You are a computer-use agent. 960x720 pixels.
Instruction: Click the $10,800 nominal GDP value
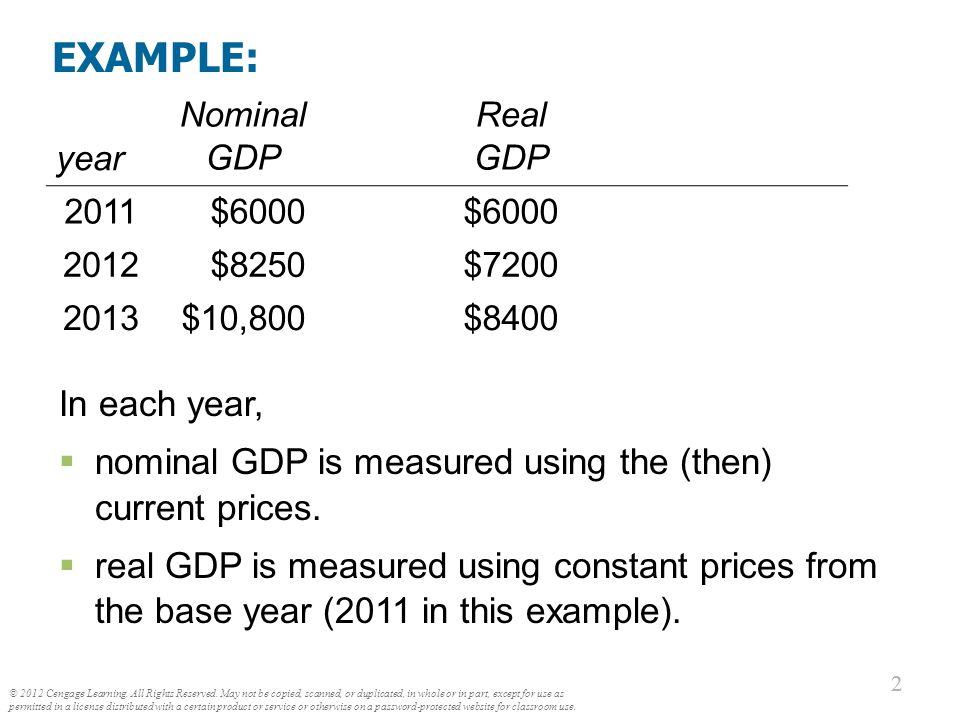pos(243,319)
